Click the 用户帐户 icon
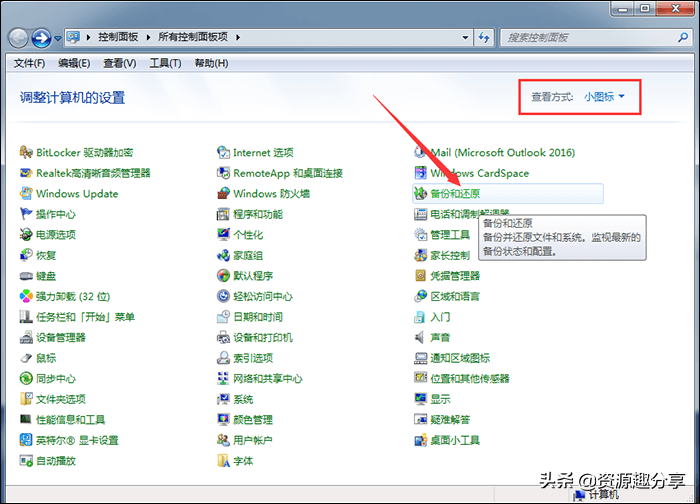This screenshot has height=504, width=700. 223,440
